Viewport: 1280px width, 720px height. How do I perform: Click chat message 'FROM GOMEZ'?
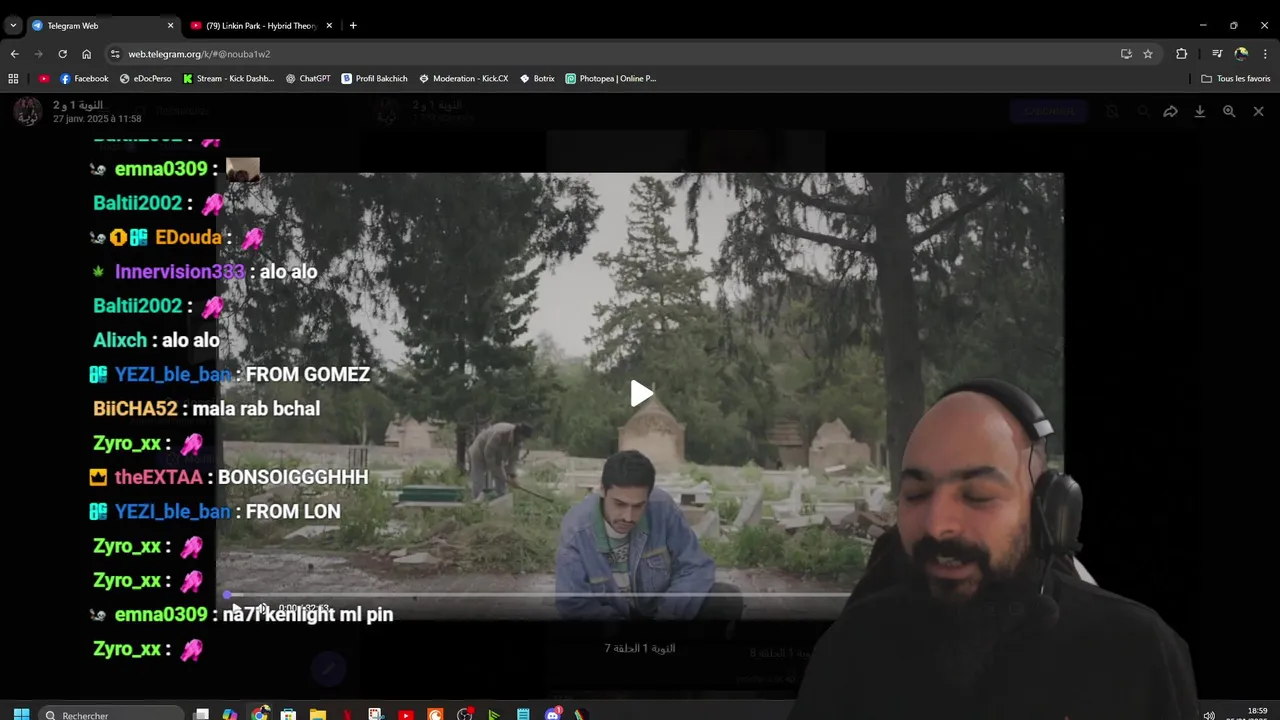[308, 374]
